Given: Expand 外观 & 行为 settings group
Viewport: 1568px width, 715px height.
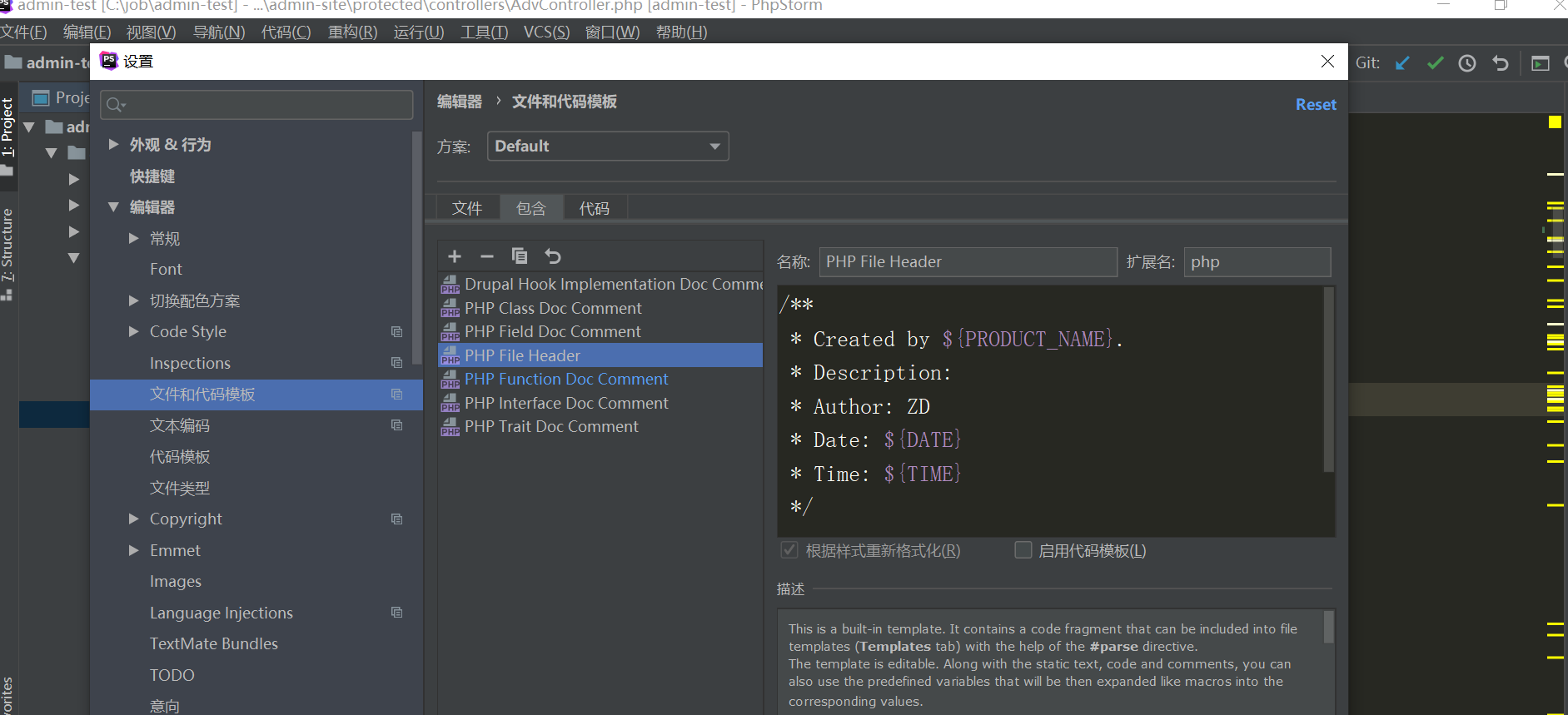Looking at the screenshot, I should (114, 144).
